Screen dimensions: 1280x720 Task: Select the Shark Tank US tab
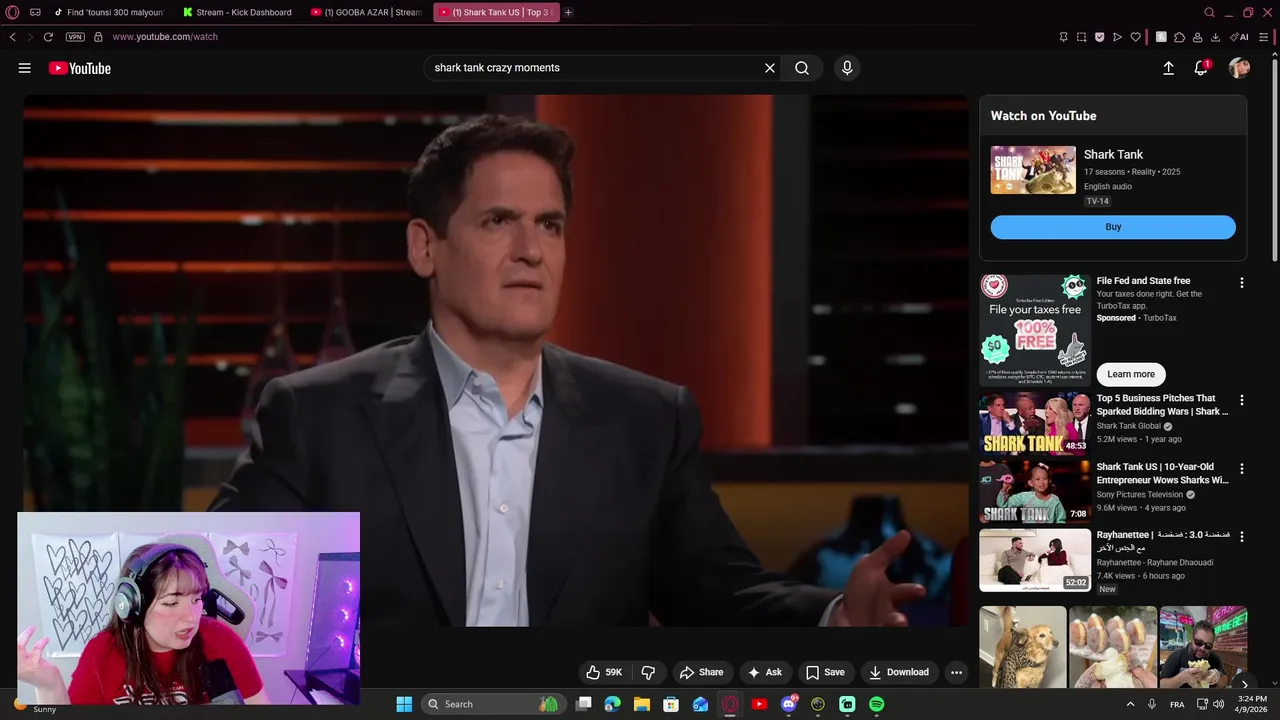click(x=495, y=12)
